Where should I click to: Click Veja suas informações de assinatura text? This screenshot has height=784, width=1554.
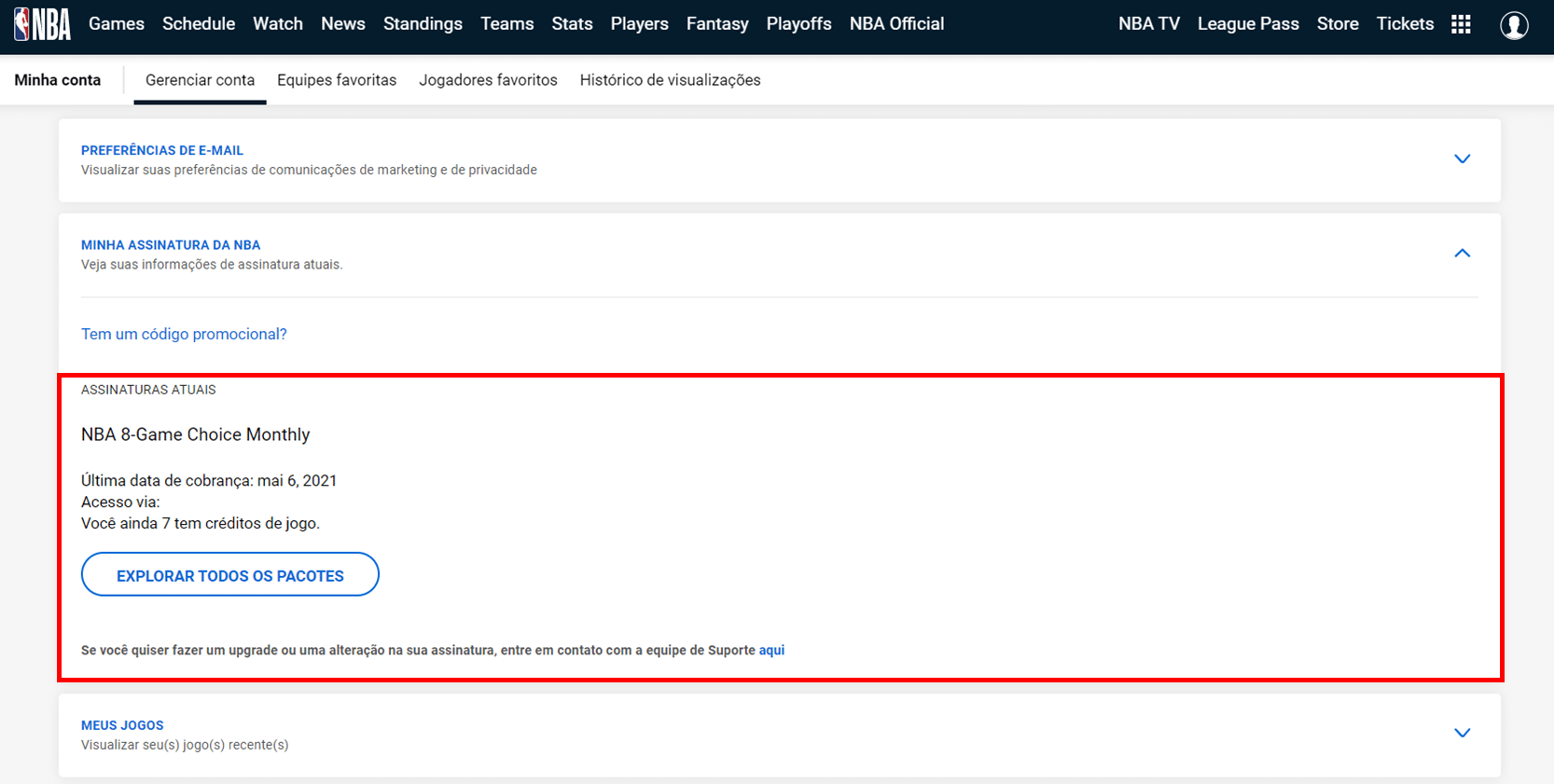212,265
